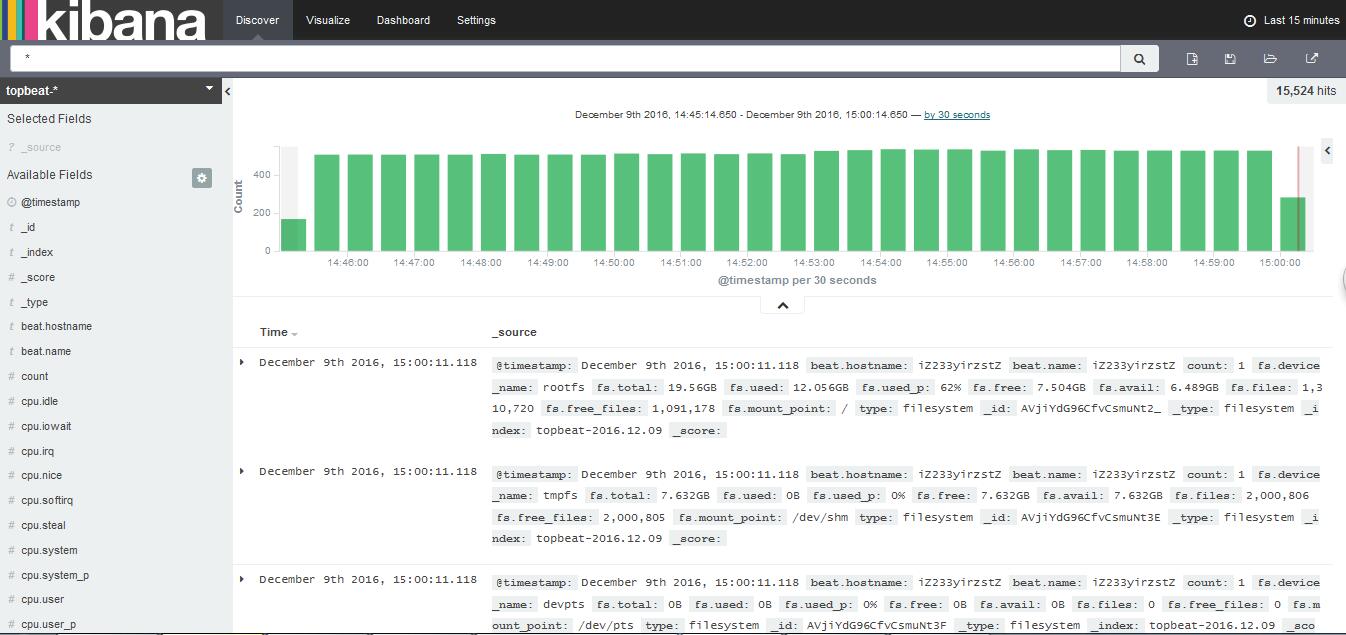Select the _id field

coord(28,227)
